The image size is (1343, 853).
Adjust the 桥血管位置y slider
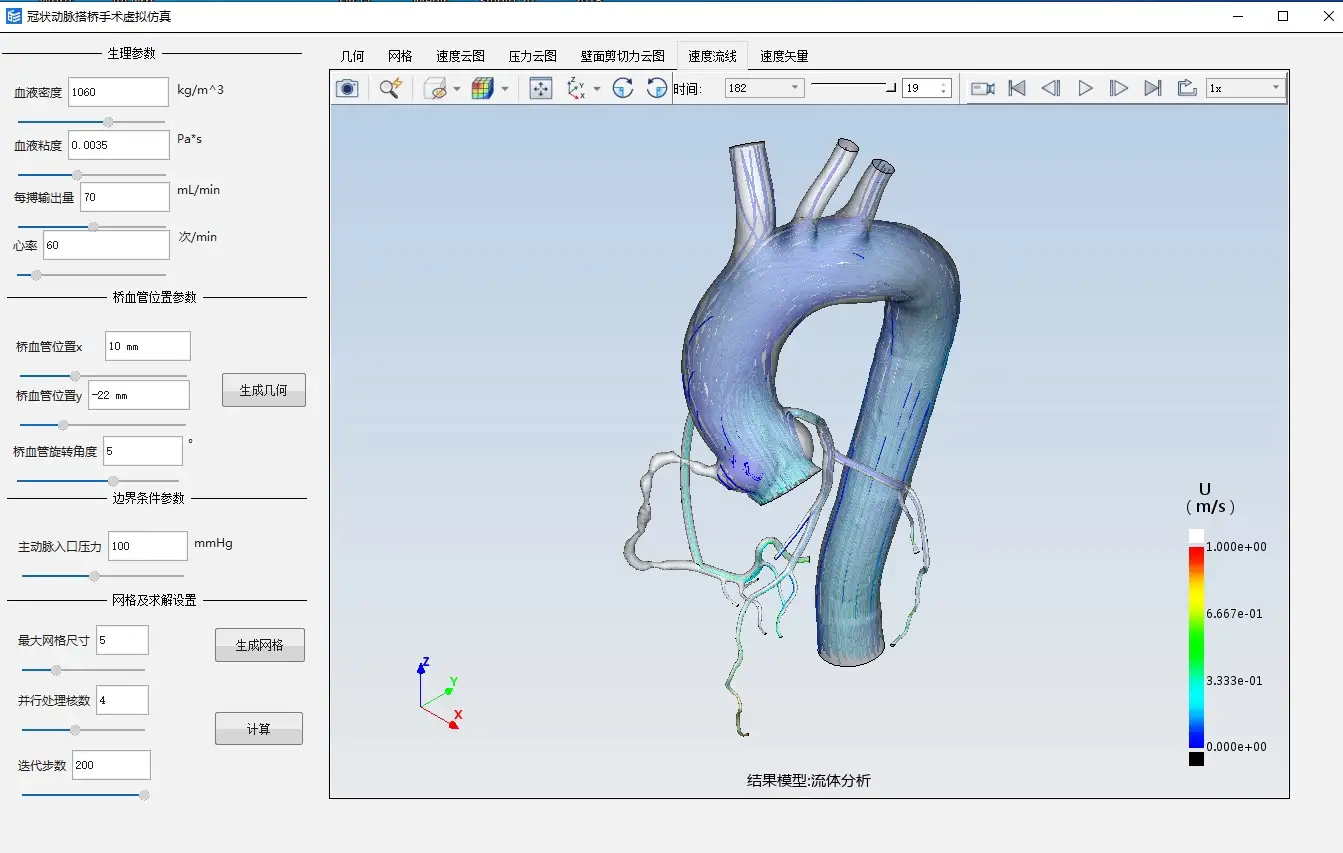pyautogui.click(x=103, y=425)
